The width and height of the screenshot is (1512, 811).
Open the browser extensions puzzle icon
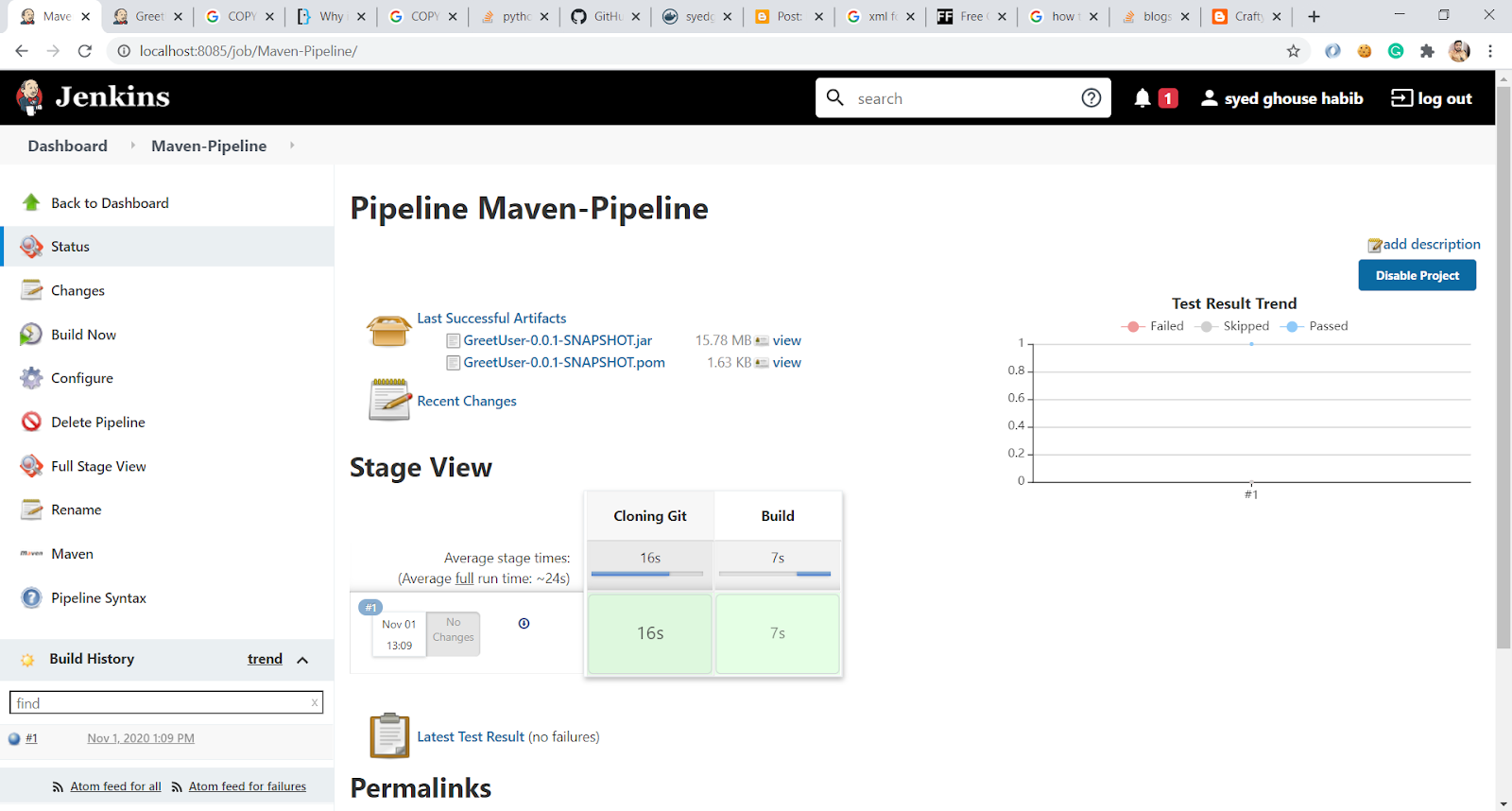point(1427,51)
